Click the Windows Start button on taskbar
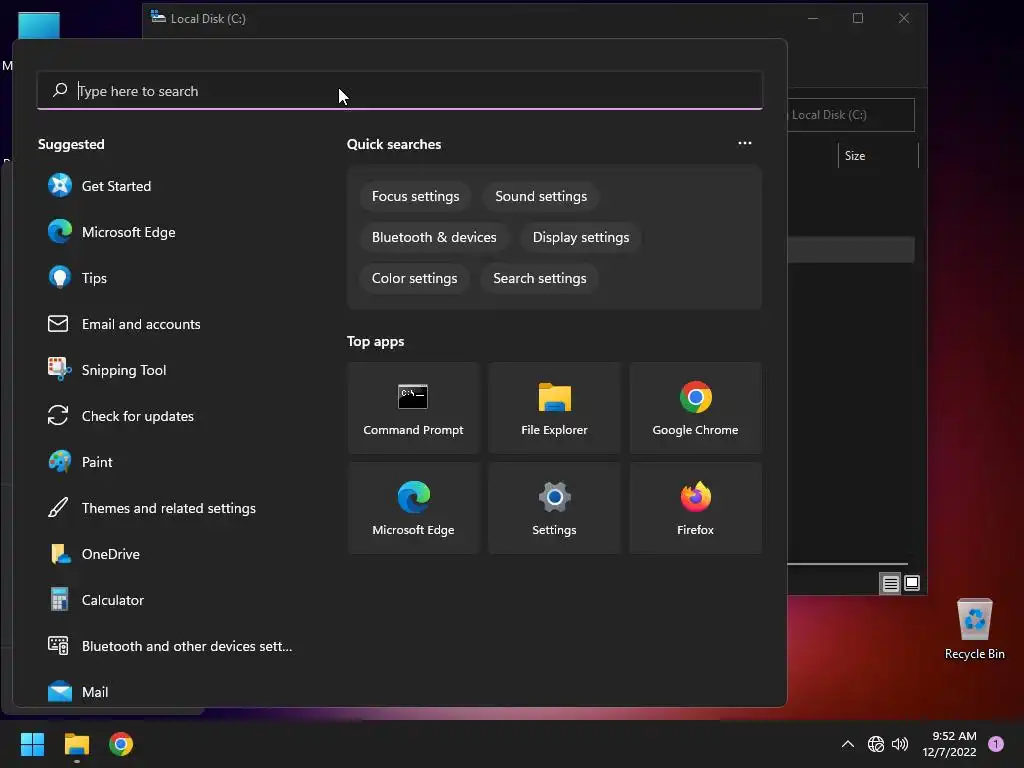Viewport: 1024px width, 768px height. (x=32, y=744)
